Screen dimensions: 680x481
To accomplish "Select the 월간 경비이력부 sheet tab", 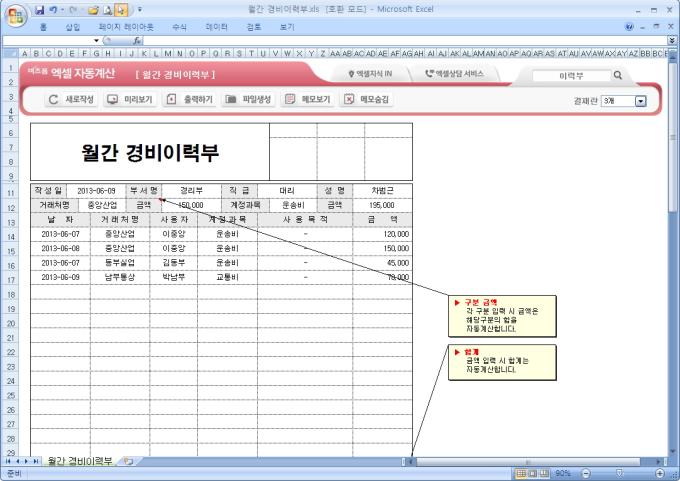I will (80, 461).
